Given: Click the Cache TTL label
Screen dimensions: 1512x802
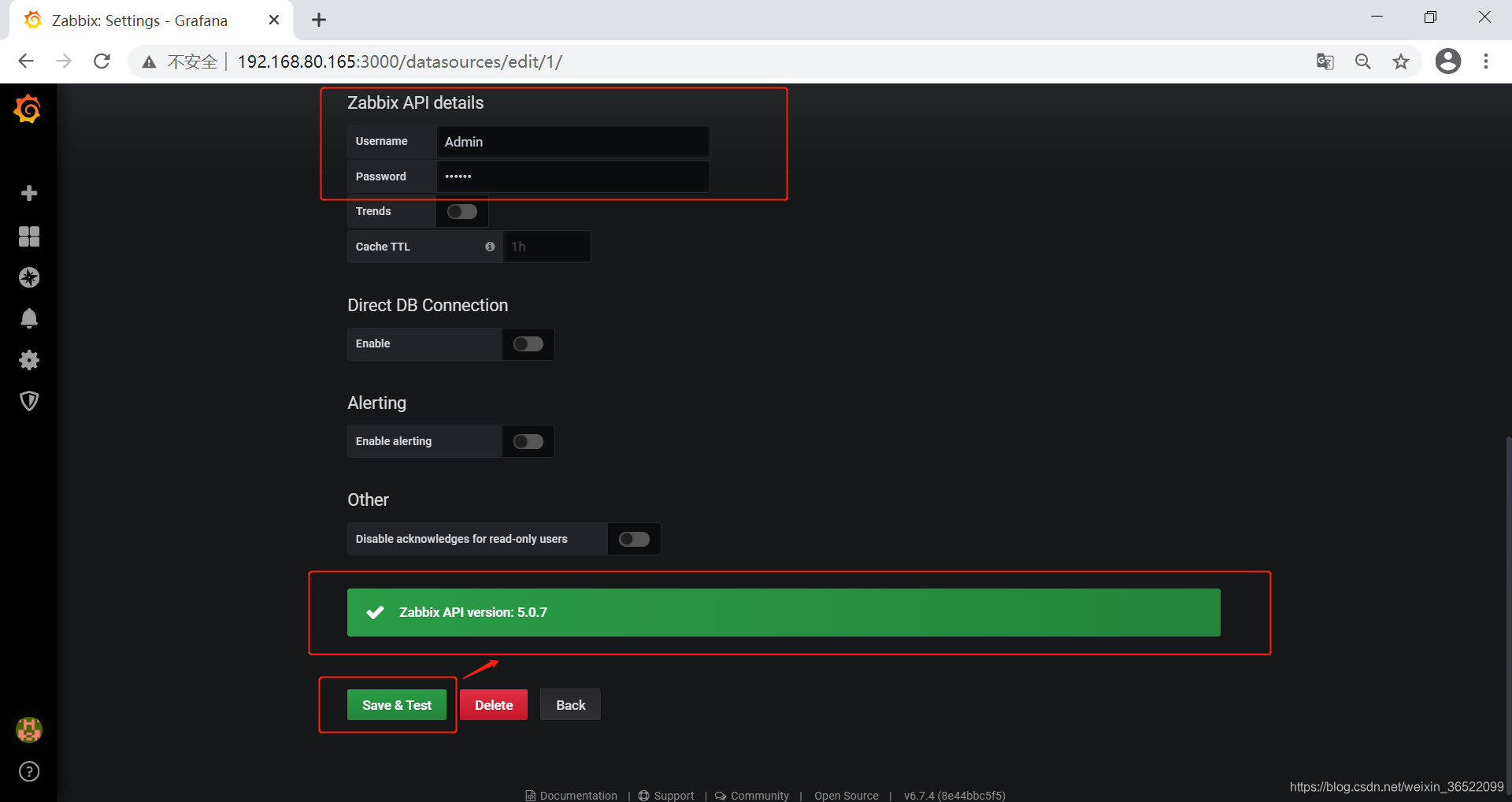Looking at the screenshot, I should (383, 247).
